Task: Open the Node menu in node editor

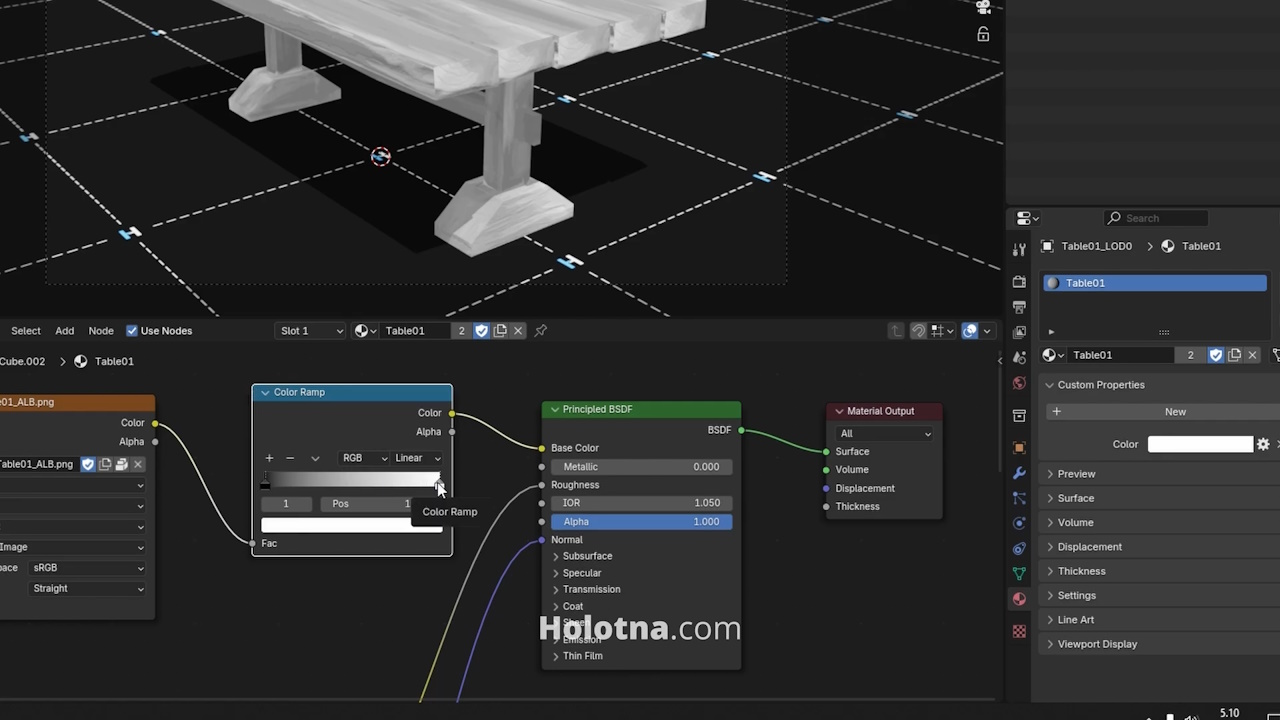Action: point(101,331)
